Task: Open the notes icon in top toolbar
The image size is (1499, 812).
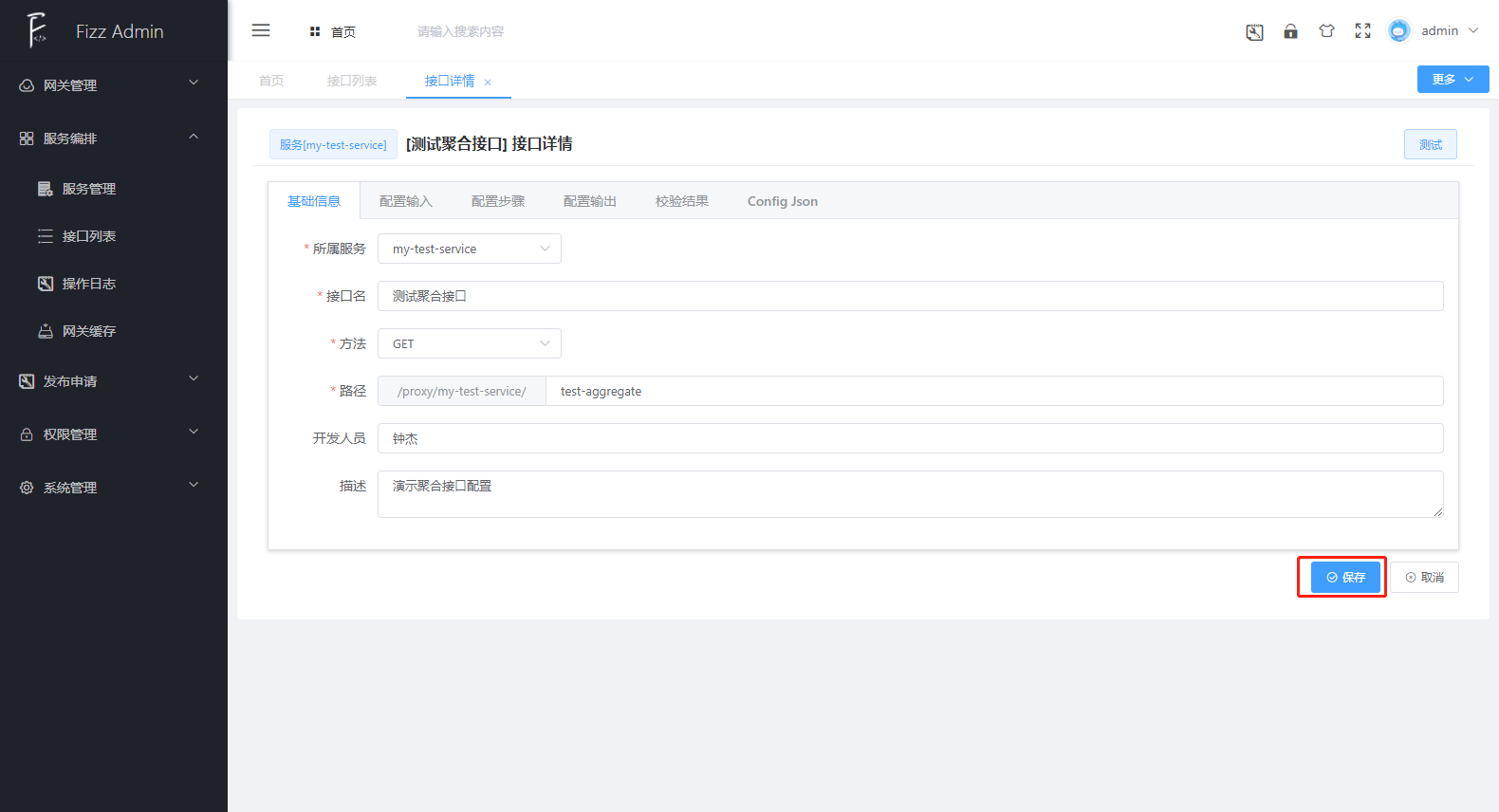Action: (x=1254, y=31)
